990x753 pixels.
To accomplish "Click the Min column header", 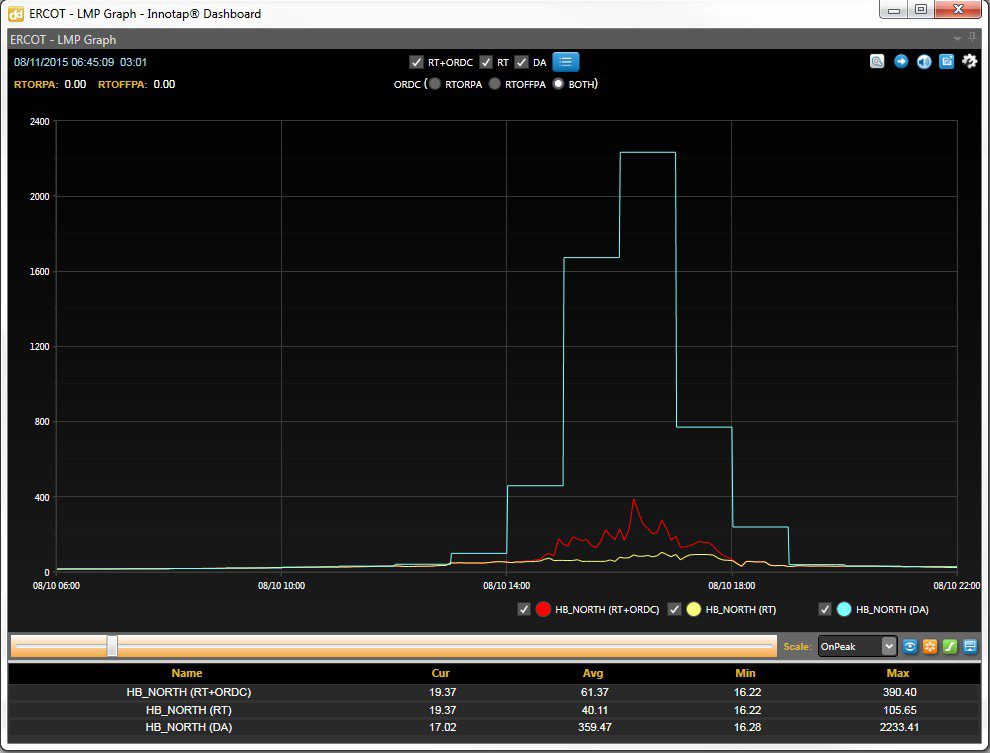I will (746, 673).
